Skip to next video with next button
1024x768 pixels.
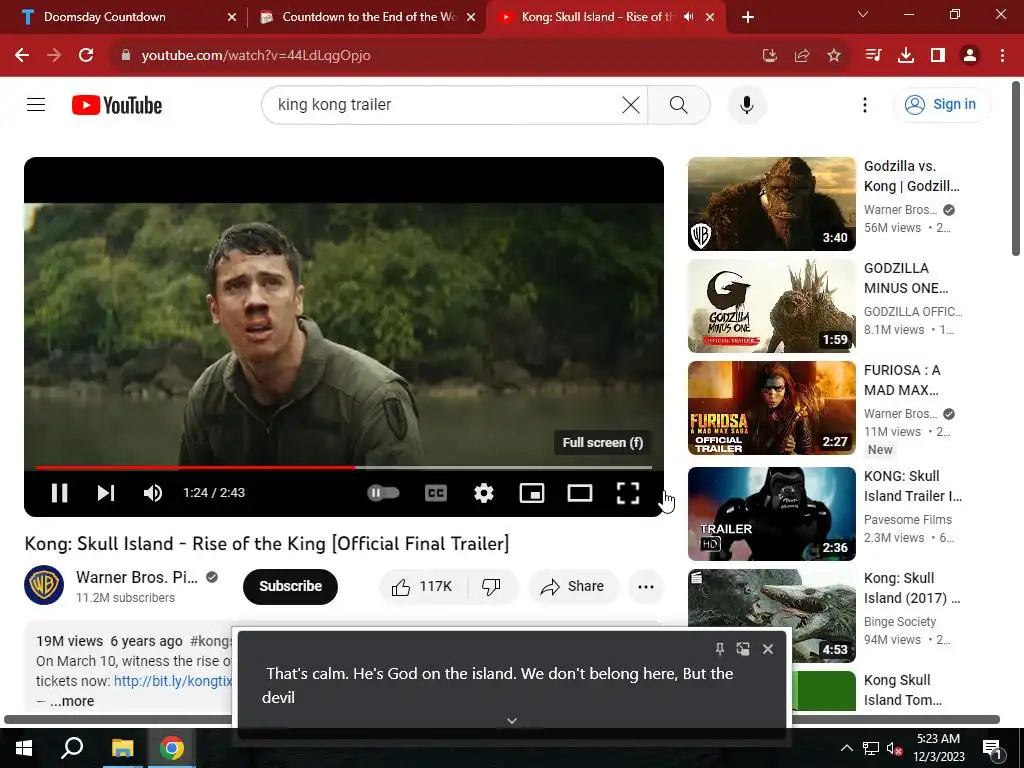pos(106,493)
